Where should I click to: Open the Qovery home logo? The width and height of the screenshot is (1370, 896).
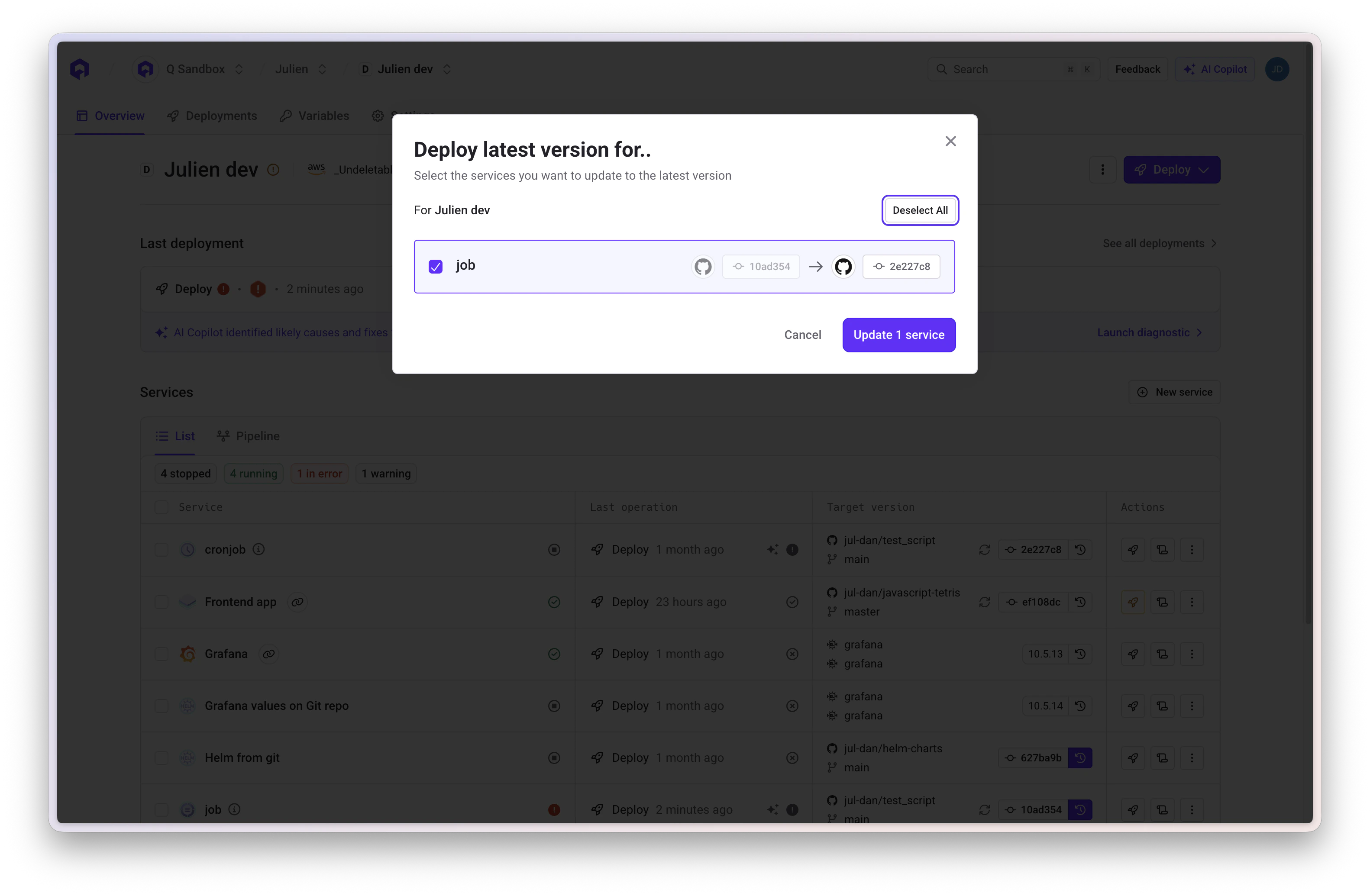pyautogui.click(x=80, y=69)
